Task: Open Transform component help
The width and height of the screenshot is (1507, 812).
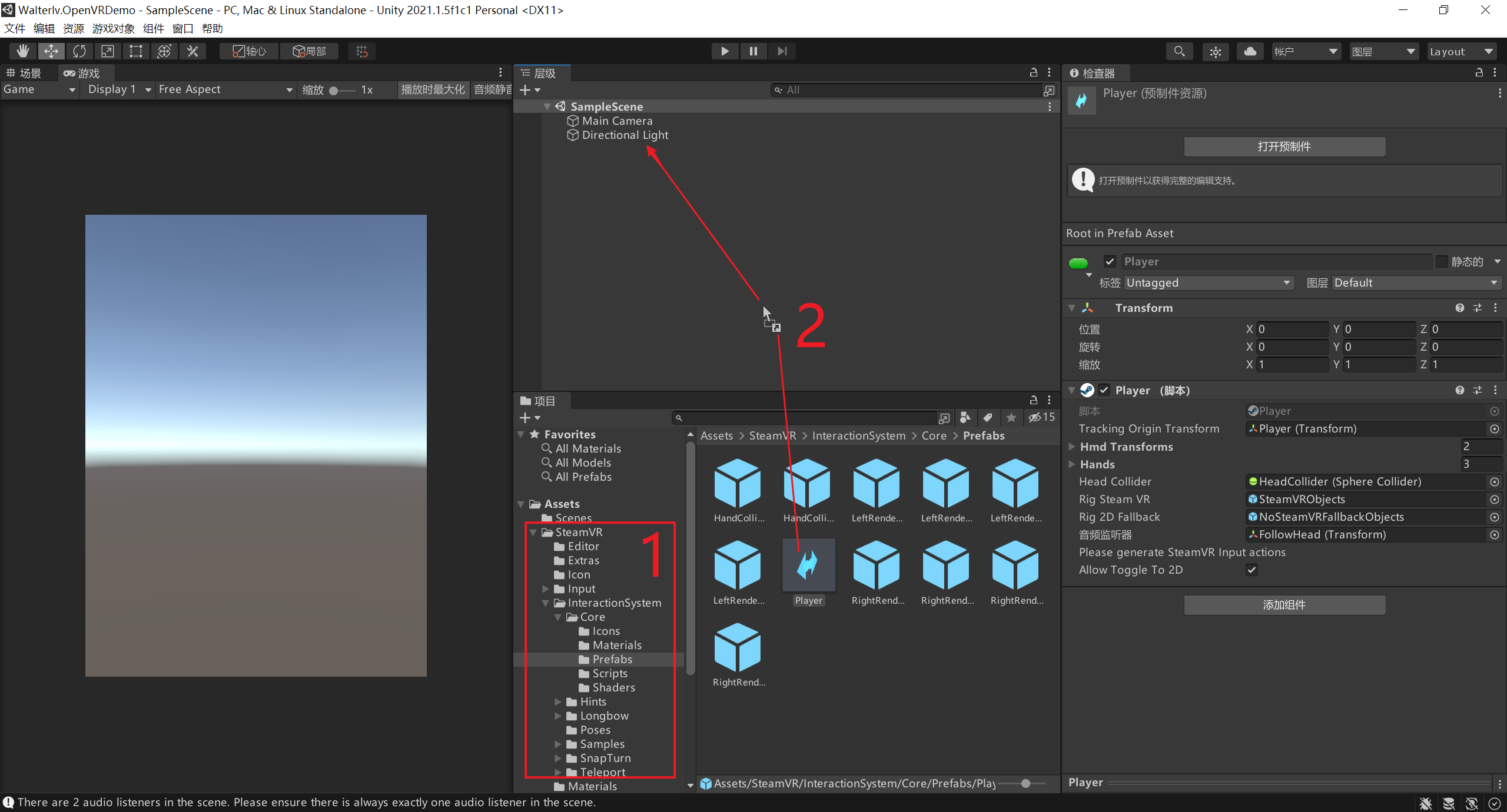Action: tap(1460, 308)
